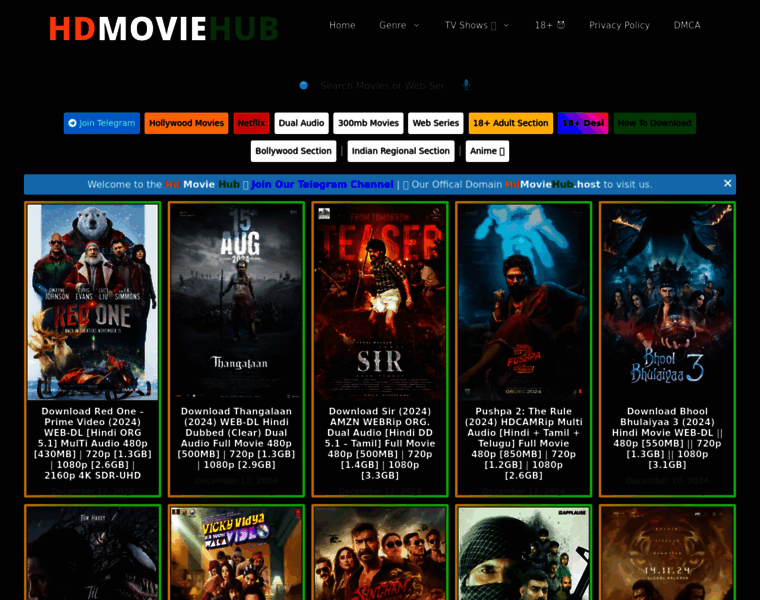
Task: Expand the TV Shows dropdown menu
Action: pos(477,25)
